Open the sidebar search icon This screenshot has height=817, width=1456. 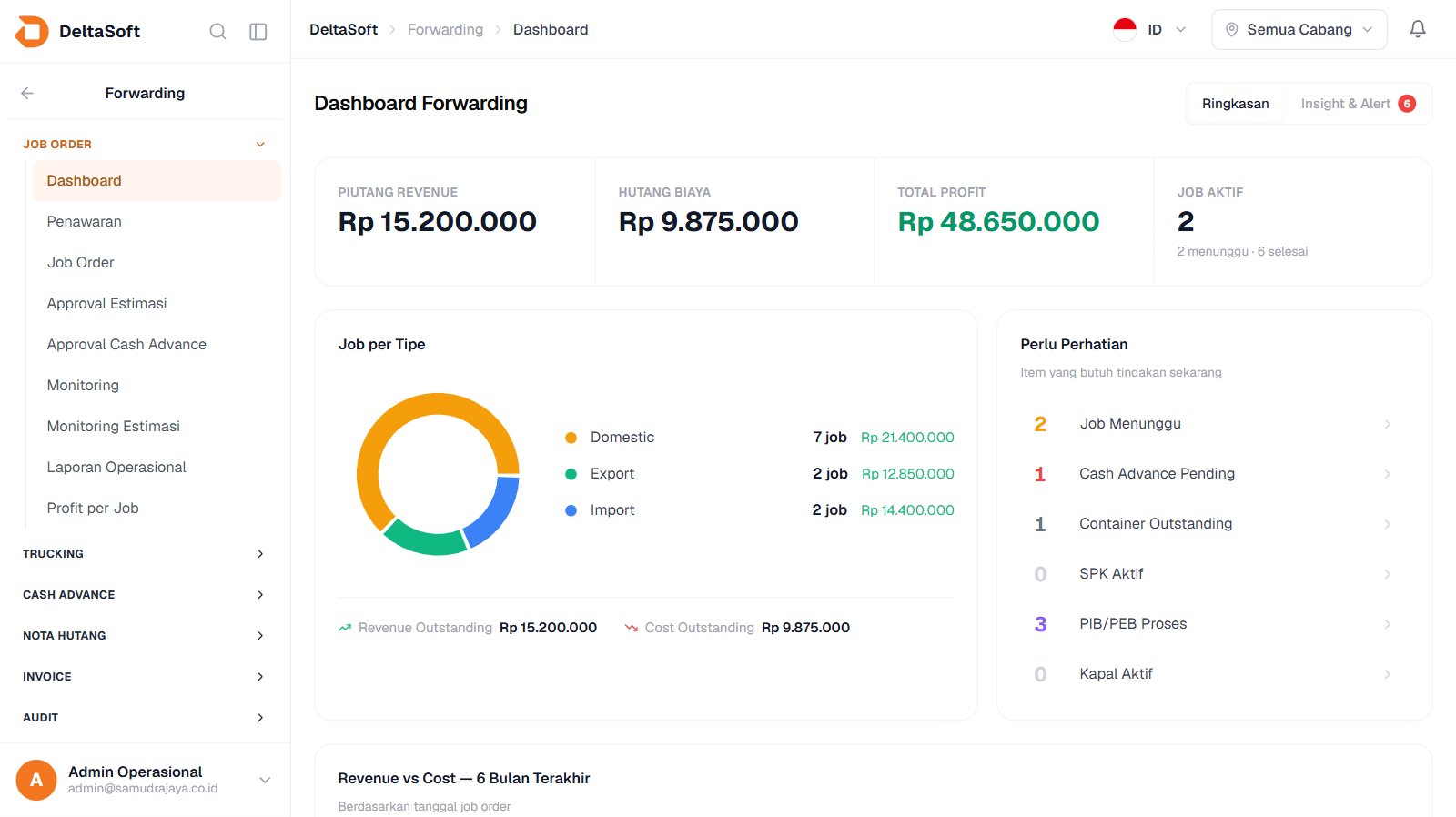[x=217, y=31]
